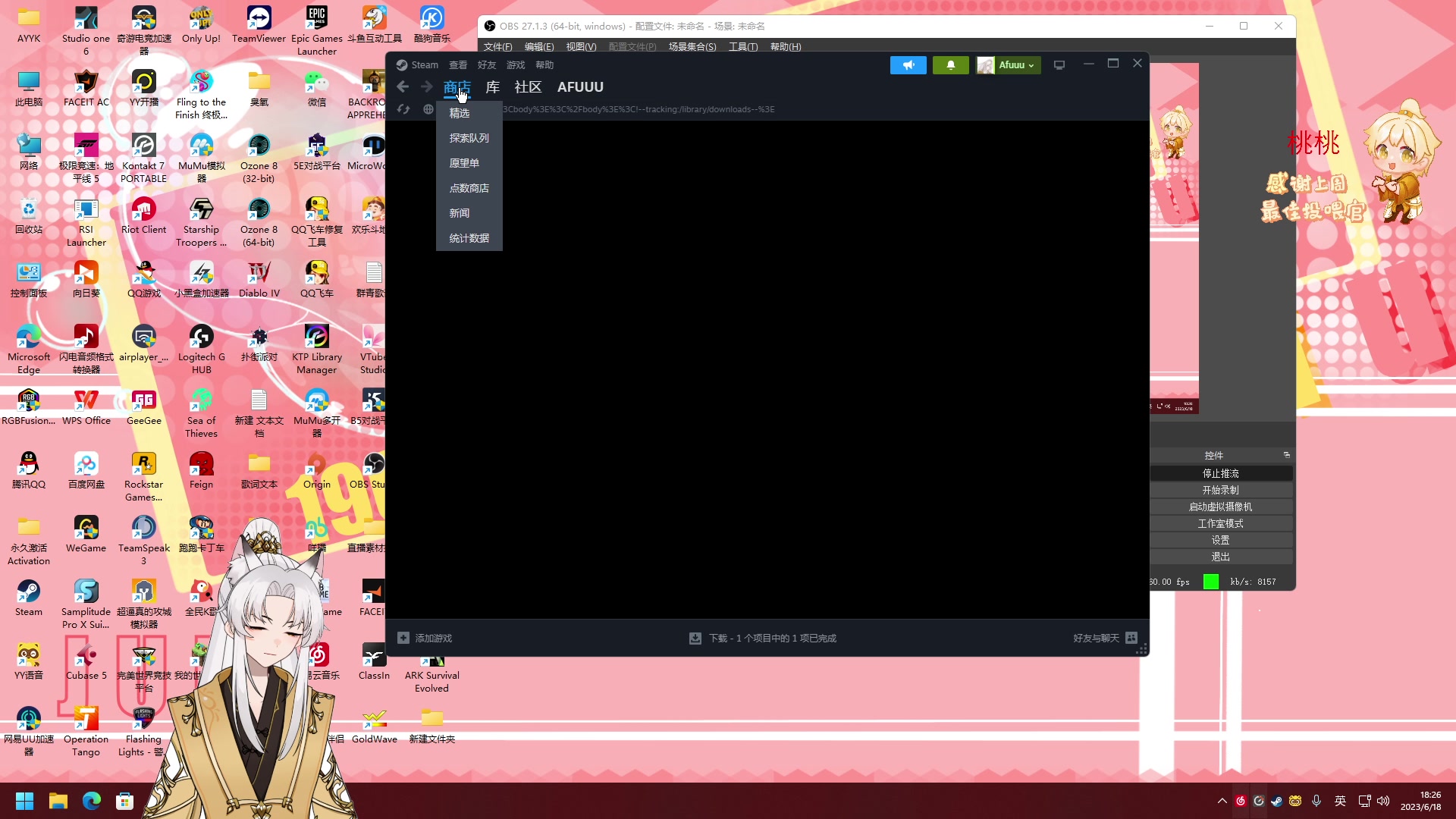
Task: Pop out the OBS controls dock
Action: point(1287,455)
